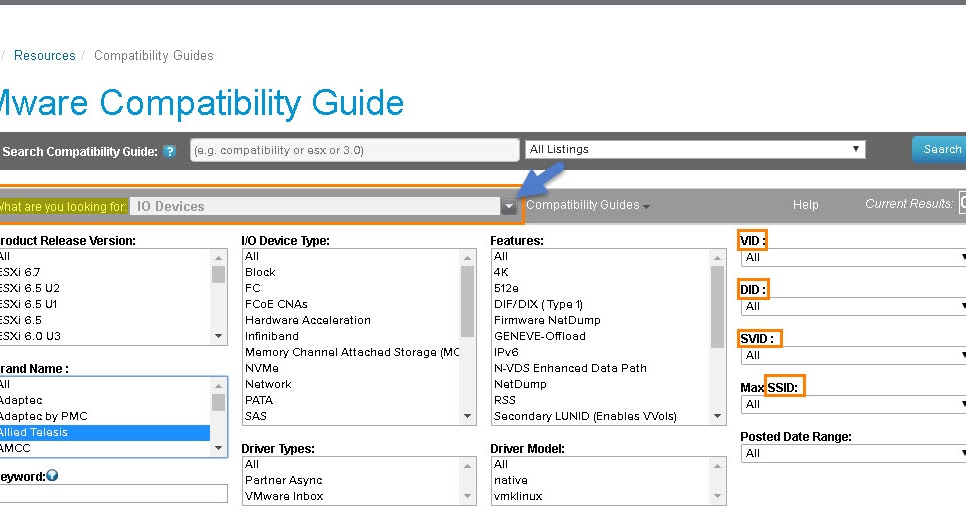The height and width of the screenshot is (507, 966).
Task: Open the All Listings dropdown
Action: [695, 149]
